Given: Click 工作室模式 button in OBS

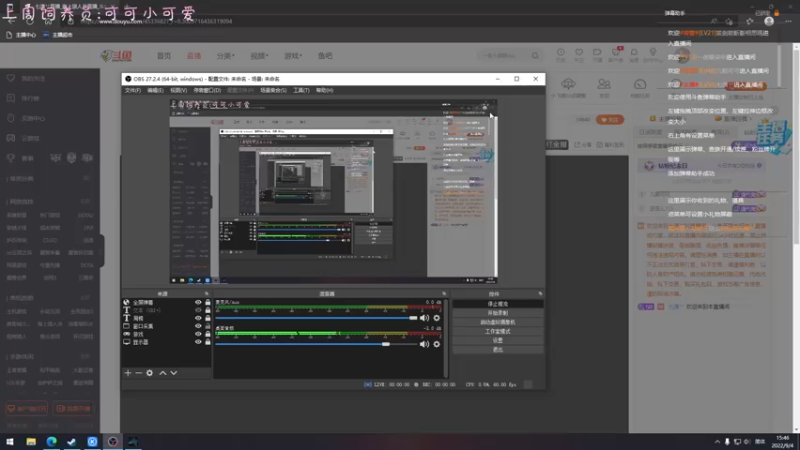Looking at the screenshot, I should (x=497, y=331).
